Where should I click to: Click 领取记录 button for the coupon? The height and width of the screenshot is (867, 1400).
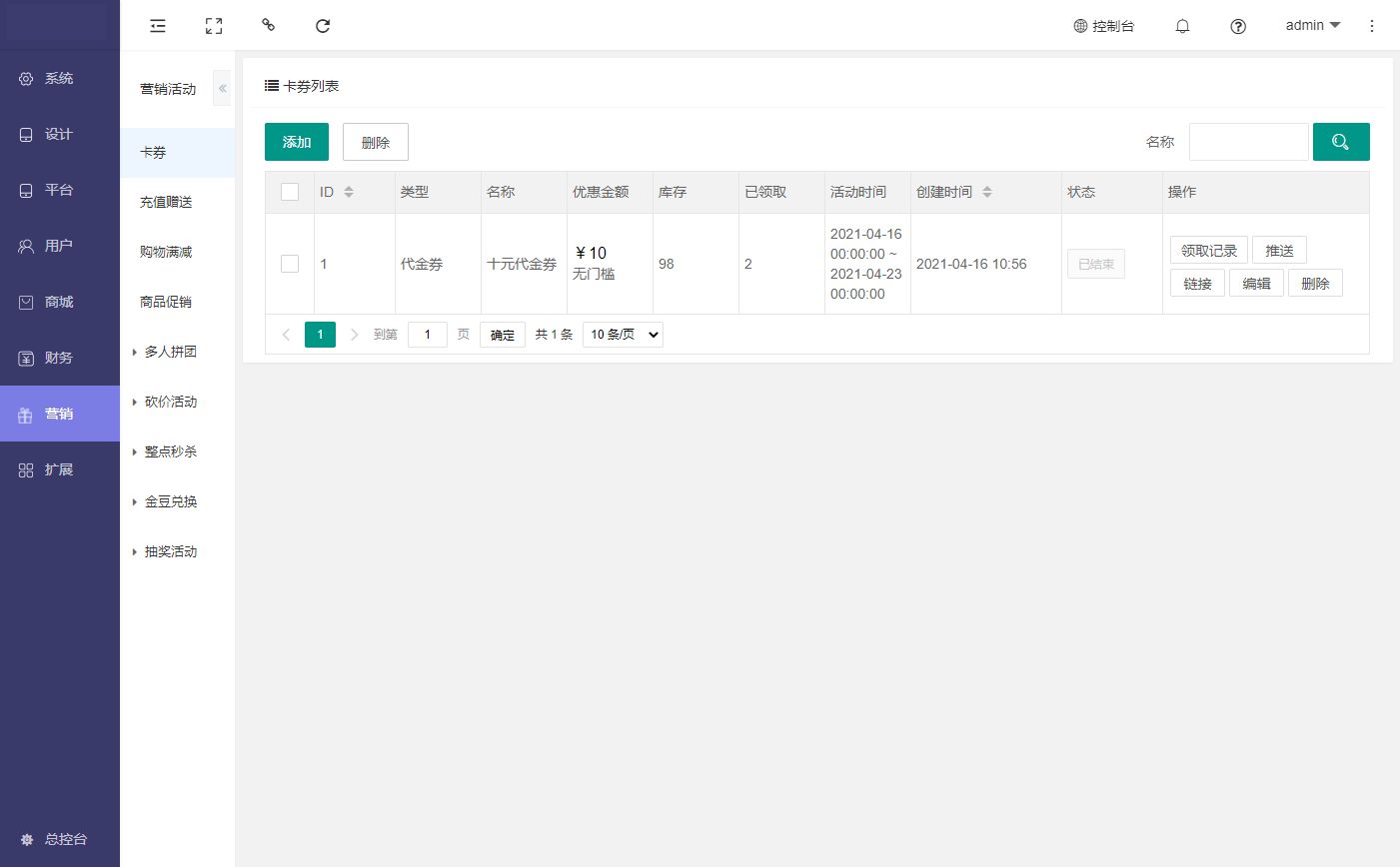point(1208,251)
